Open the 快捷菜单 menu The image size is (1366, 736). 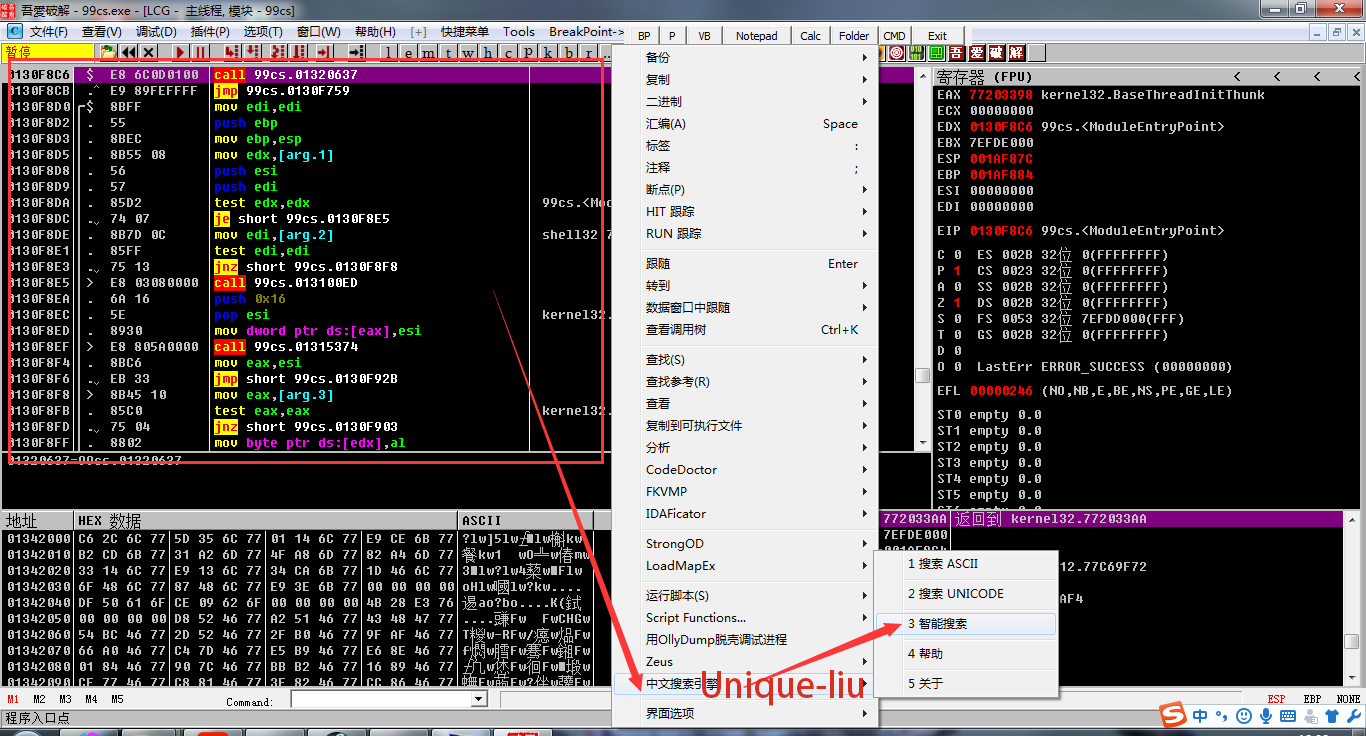pyautogui.click(x=464, y=32)
